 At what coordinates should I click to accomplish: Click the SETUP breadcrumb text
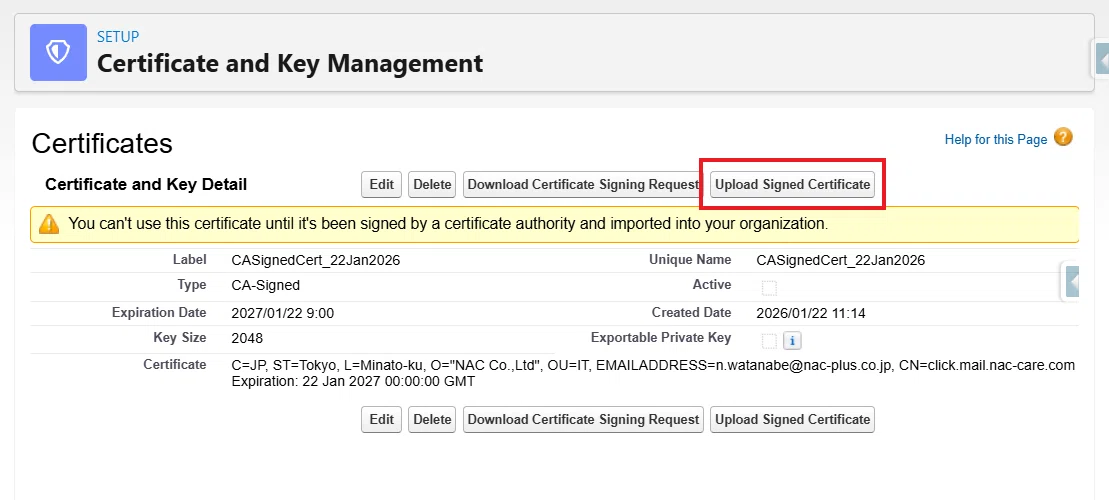[x=117, y=36]
